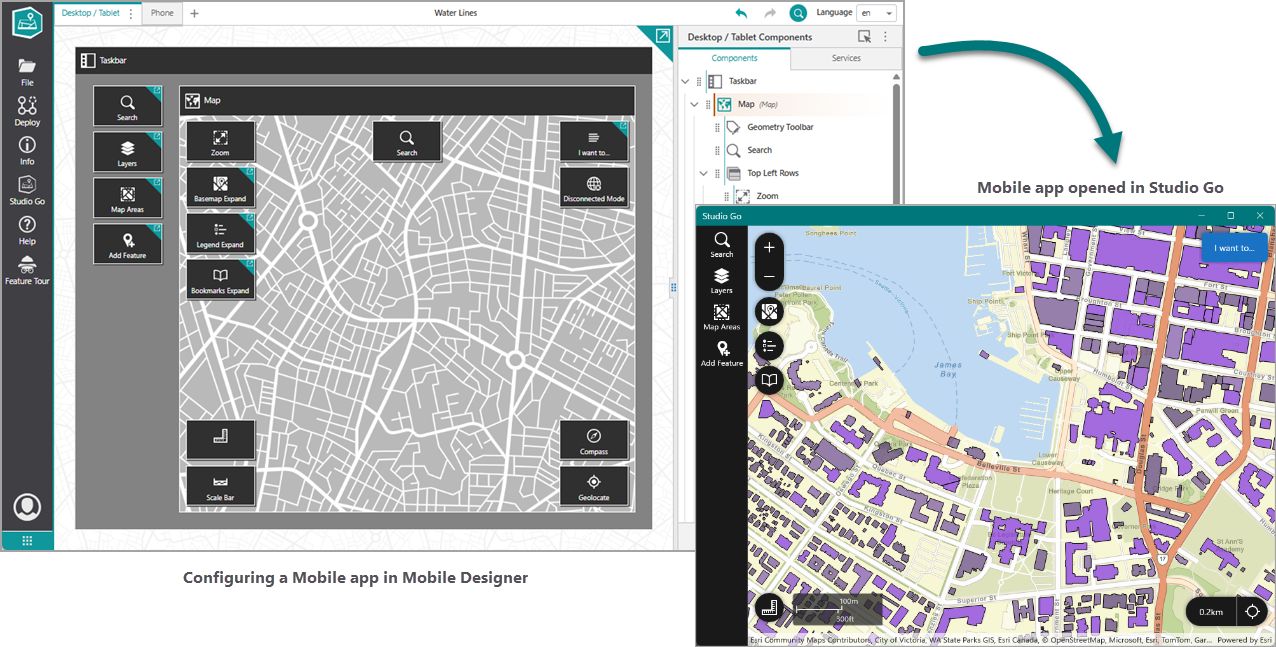Click the Mobile Designer logo icon
Image resolution: width=1276 pixels, height=647 pixels.
(x=27, y=23)
